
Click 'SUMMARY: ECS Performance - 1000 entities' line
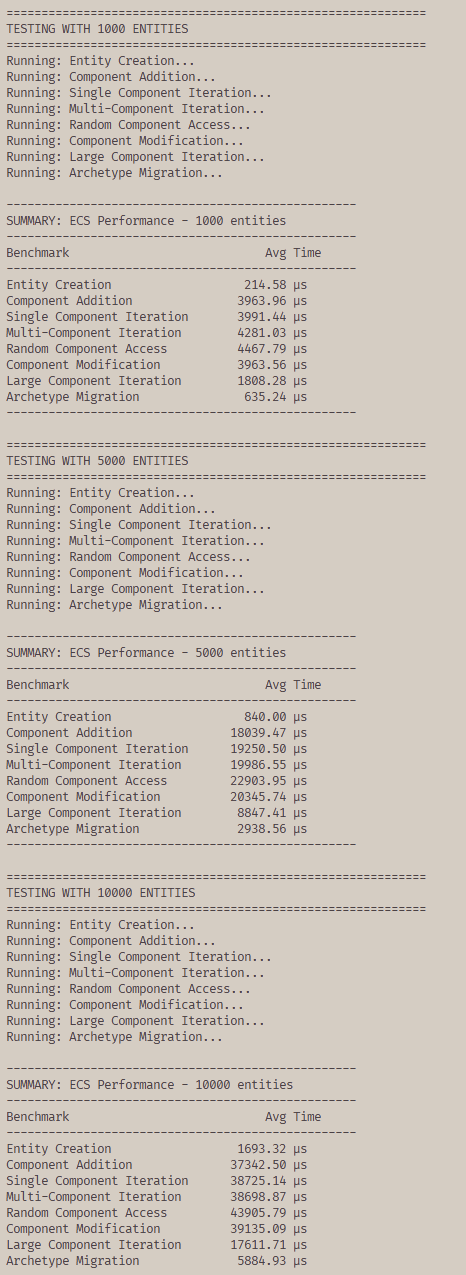point(146,221)
